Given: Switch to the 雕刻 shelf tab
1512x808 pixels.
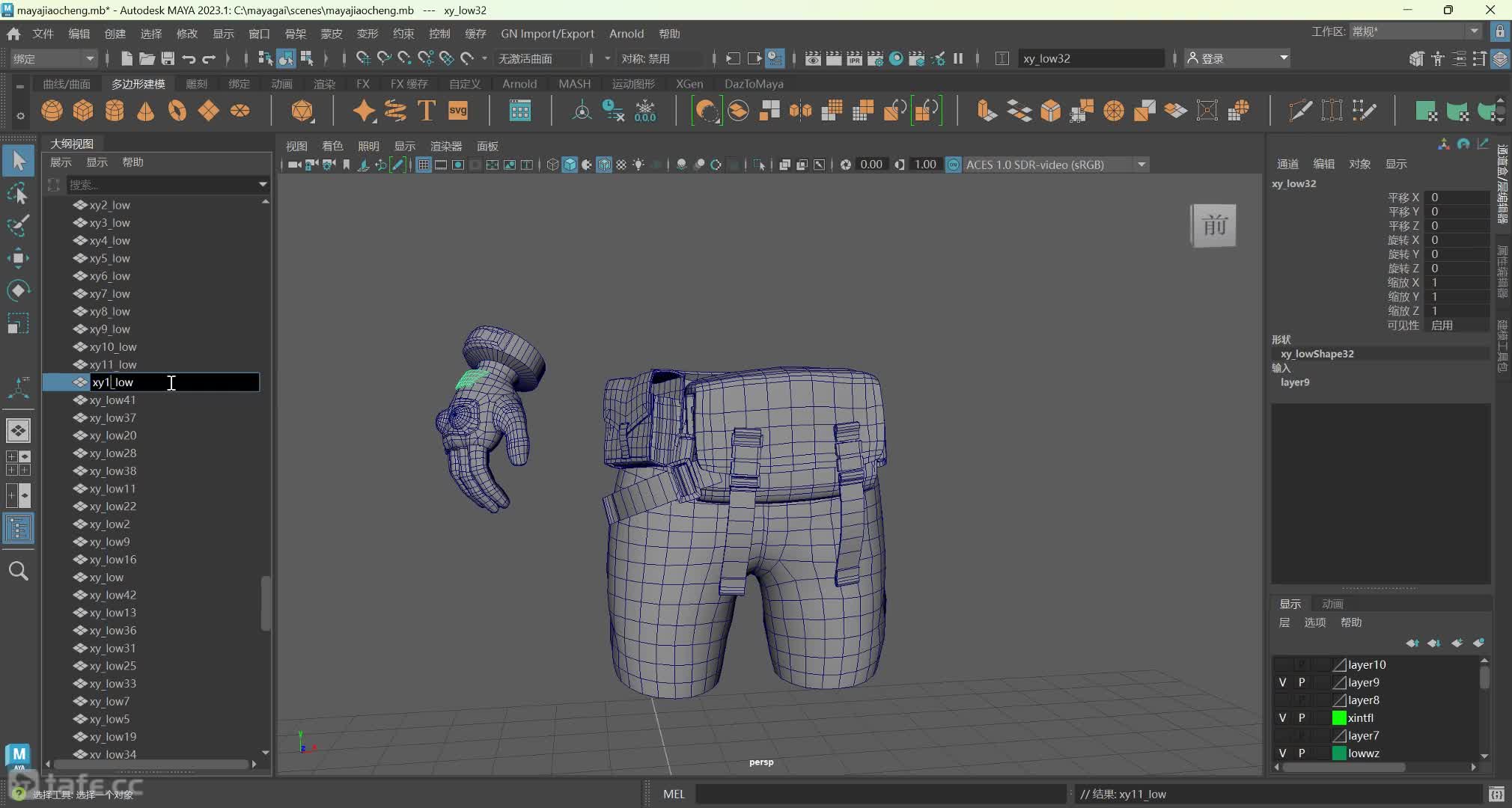Looking at the screenshot, I should pyautogui.click(x=197, y=84).
